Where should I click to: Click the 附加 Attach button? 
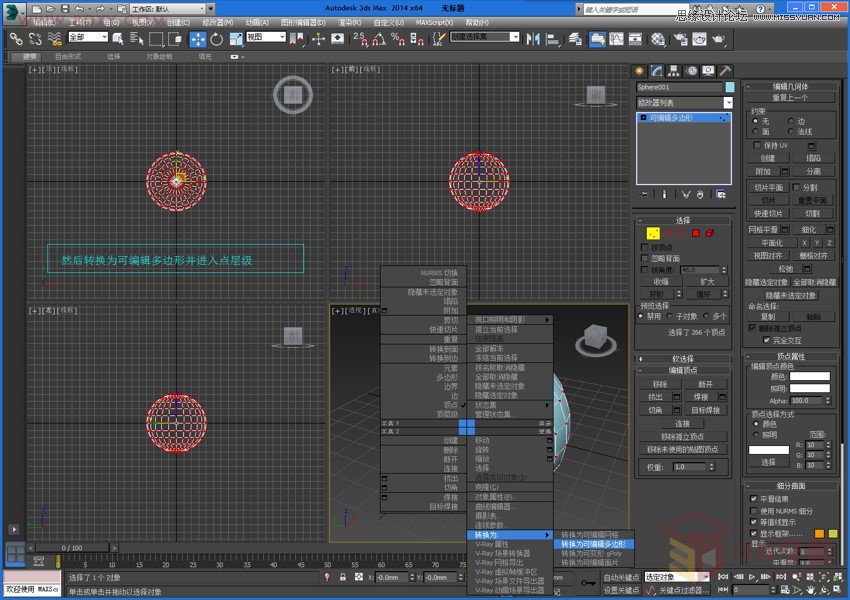764,171
